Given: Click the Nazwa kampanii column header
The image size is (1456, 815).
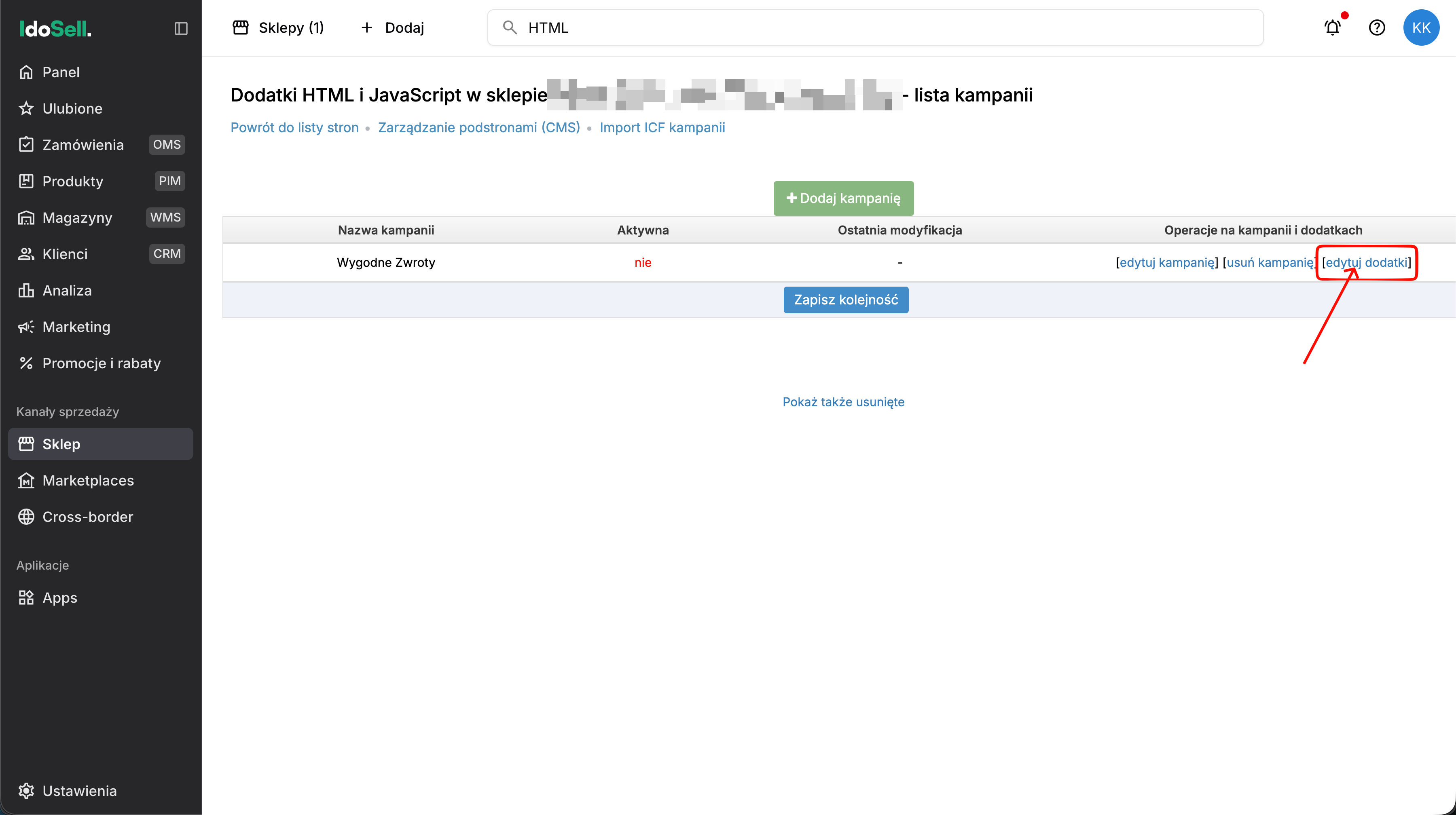Looking at the screenshot, I should tap(386, 230).
